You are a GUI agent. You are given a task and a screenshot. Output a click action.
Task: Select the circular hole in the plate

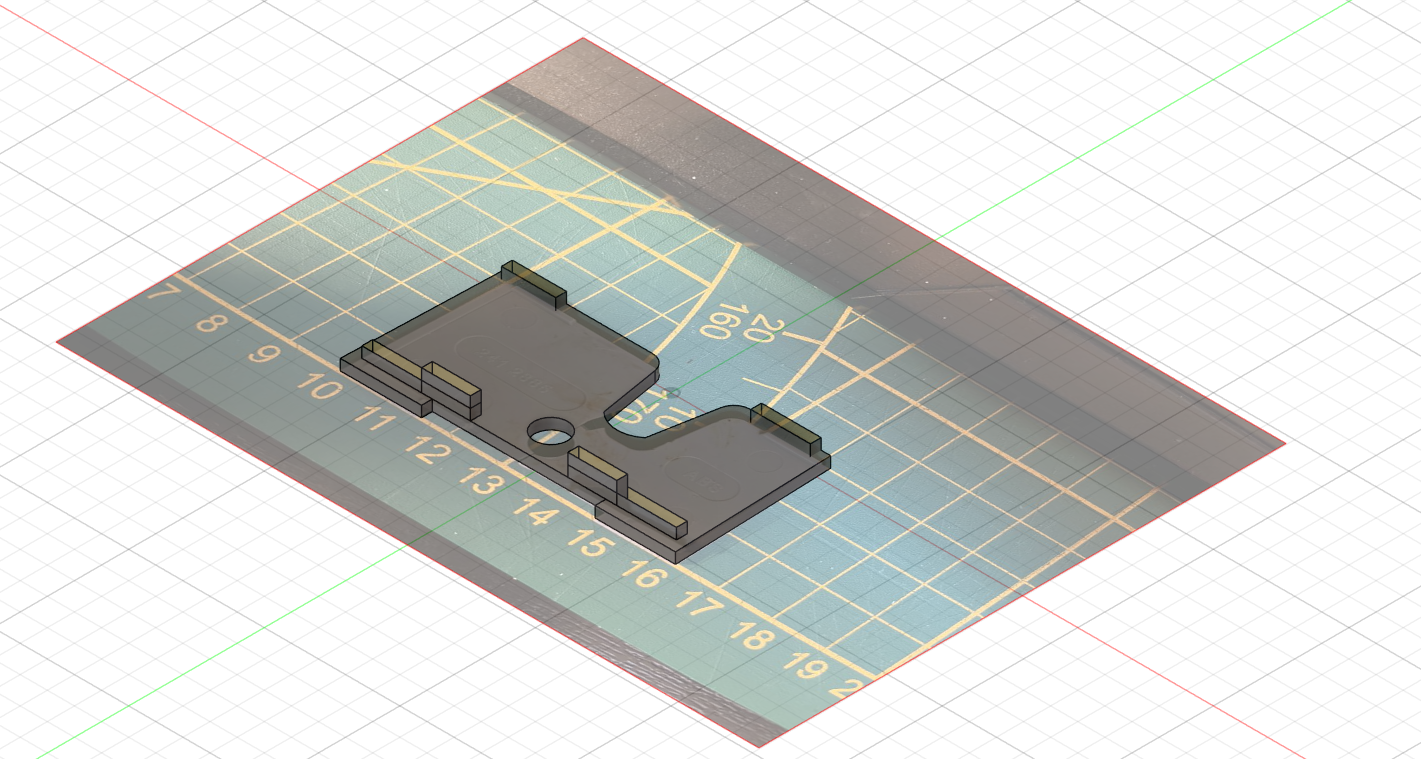point(550,433)
